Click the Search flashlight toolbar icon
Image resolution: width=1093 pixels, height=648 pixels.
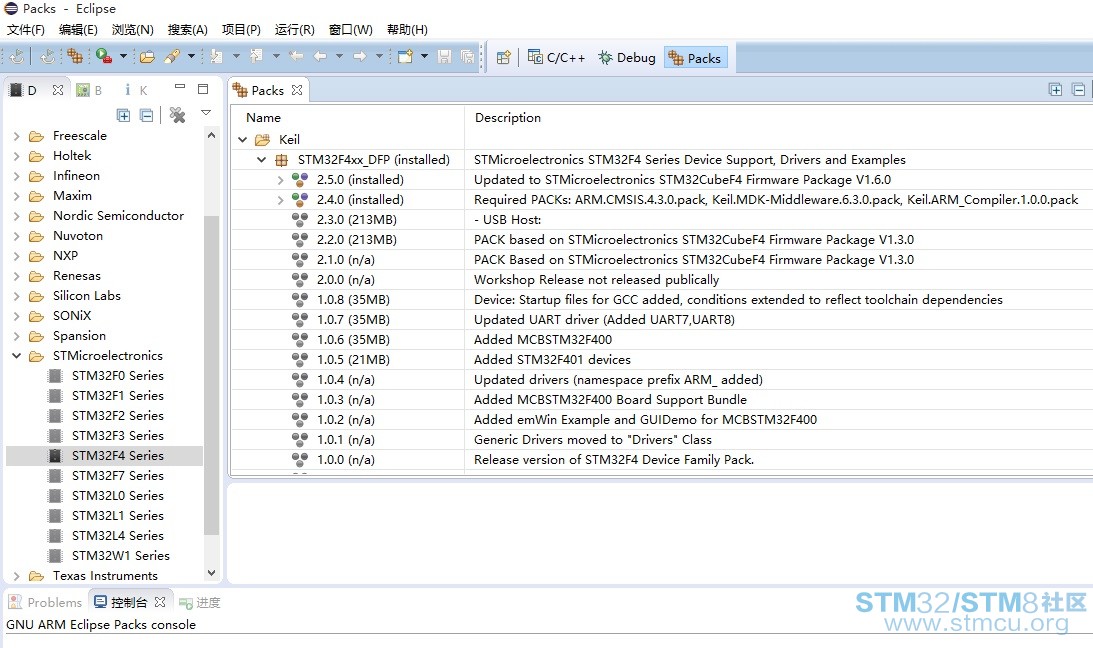pos(171,56)
